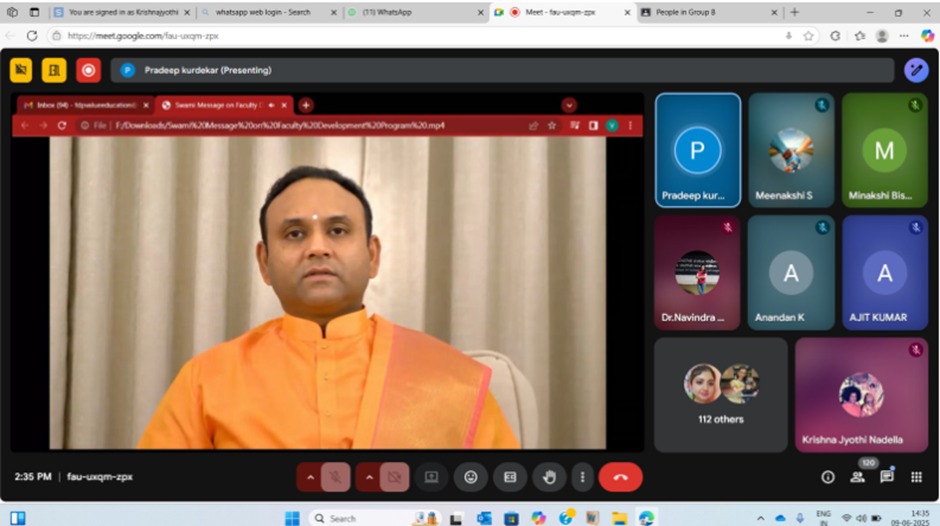Click the 112 others participants tile
Image resolution: width=940 pixels, height=526 pixels.
pyautogui.click(x=720, y=395)
